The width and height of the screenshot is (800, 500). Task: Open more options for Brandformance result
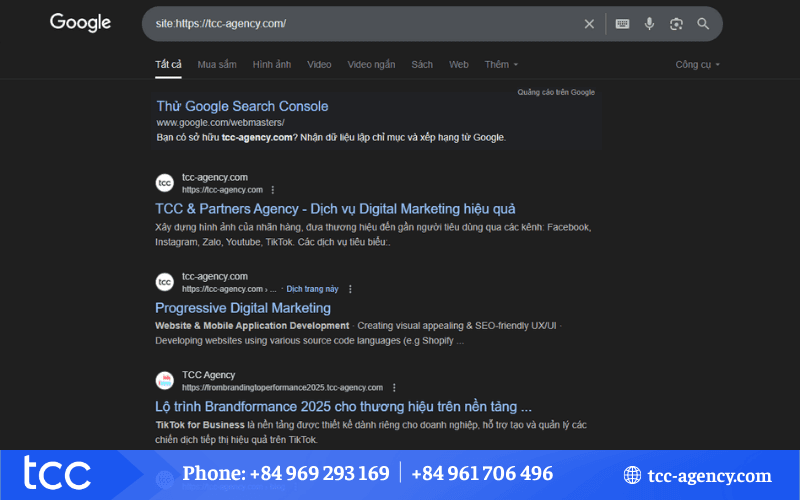394,388
